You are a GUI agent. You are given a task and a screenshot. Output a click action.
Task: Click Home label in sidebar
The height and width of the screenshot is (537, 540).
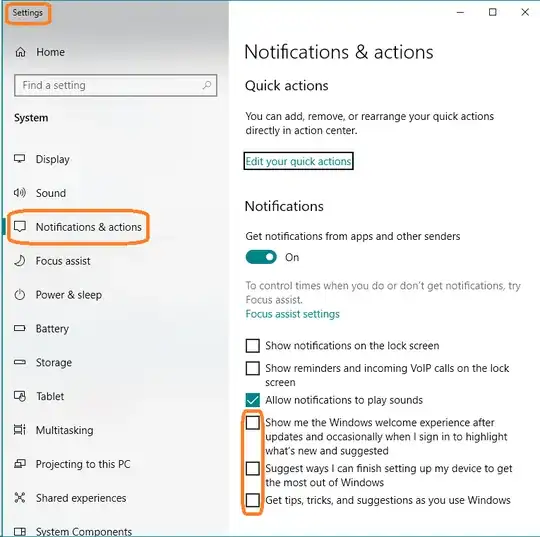(50, 52)
